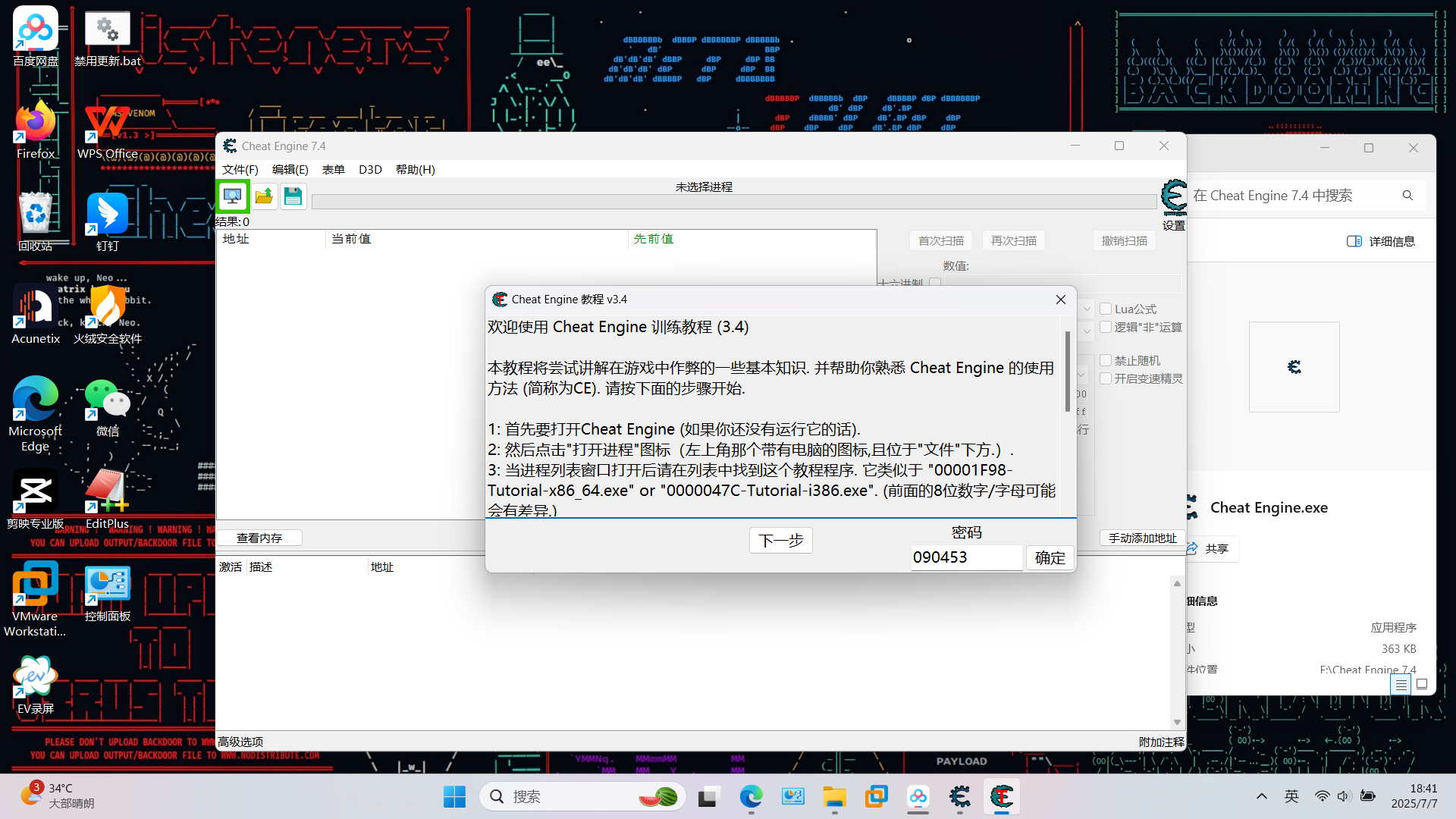Open Task View in the taskbar

pos(708,797)
